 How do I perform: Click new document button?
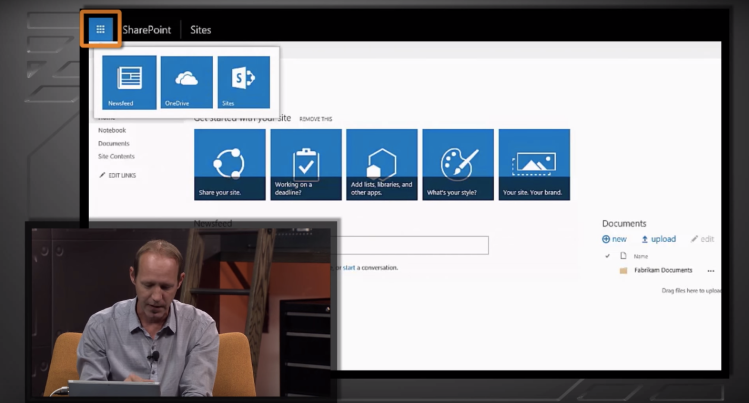tap(614, 239)
